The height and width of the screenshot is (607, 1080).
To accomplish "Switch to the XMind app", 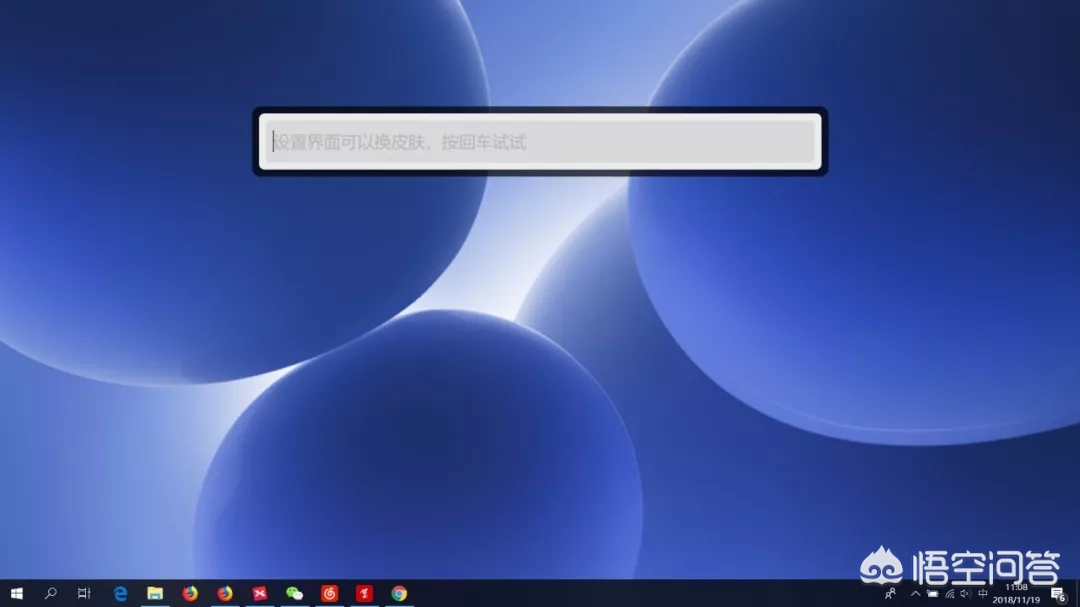I will coord(260,593).
